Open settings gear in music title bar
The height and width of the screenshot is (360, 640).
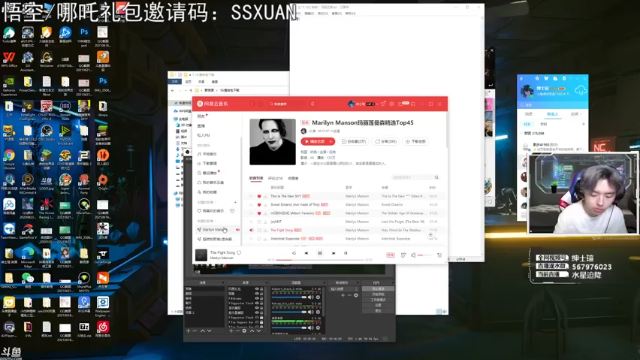point(391,104)
